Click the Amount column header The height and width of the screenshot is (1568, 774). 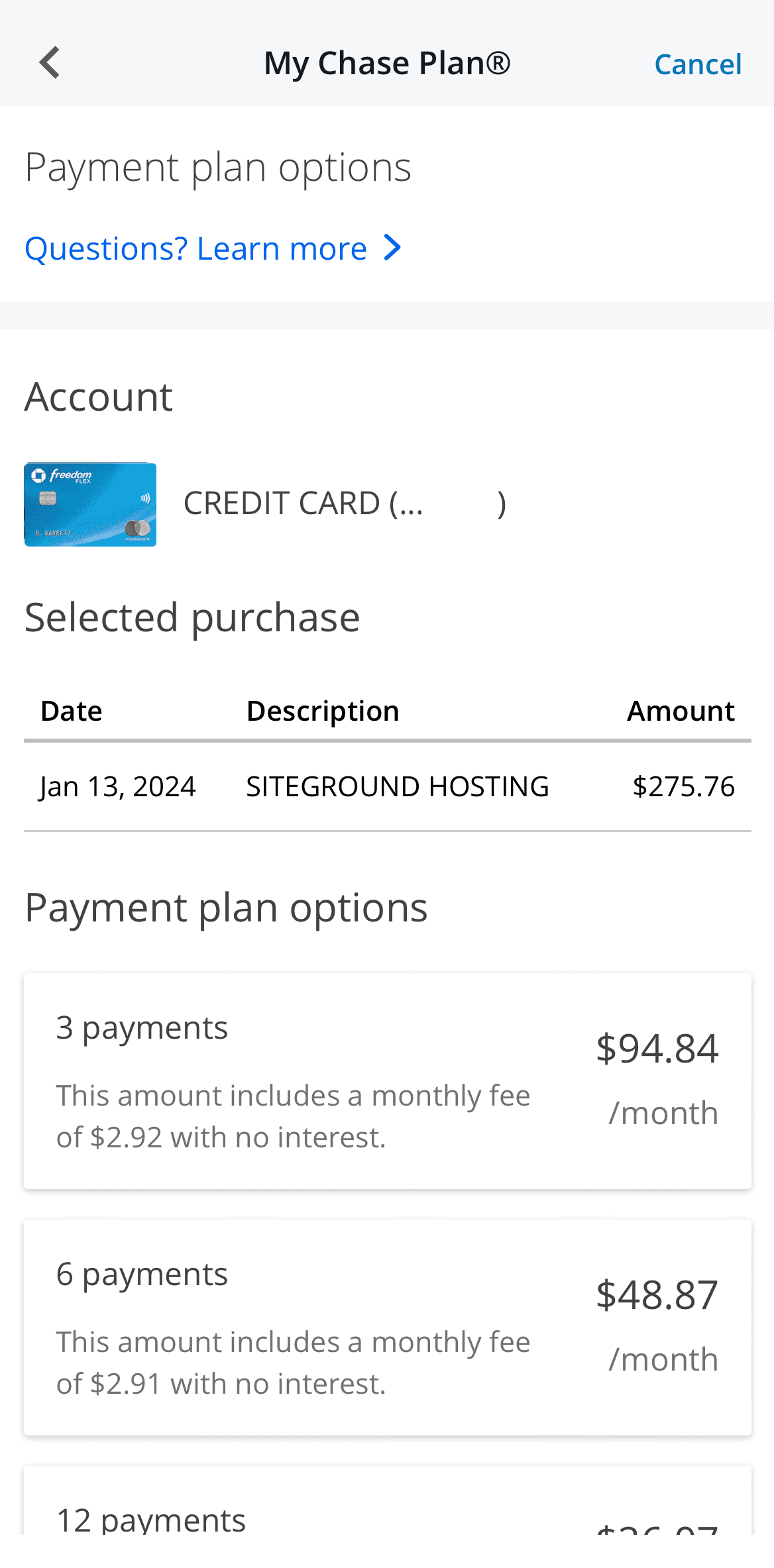pos(681,710)
